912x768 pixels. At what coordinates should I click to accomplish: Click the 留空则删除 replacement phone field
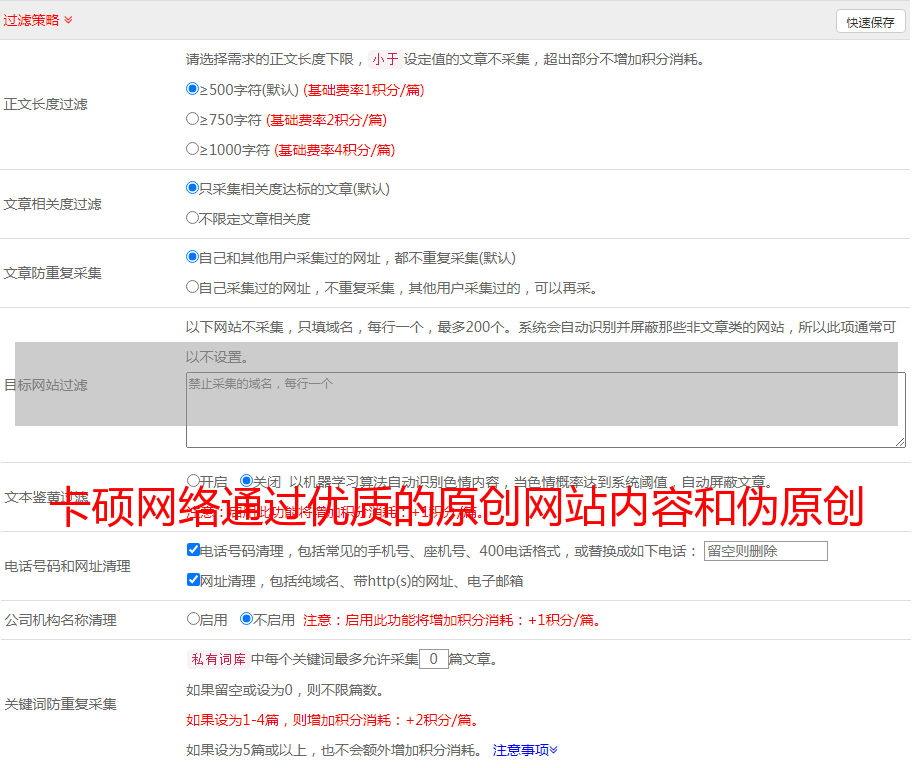pos(765,551)
